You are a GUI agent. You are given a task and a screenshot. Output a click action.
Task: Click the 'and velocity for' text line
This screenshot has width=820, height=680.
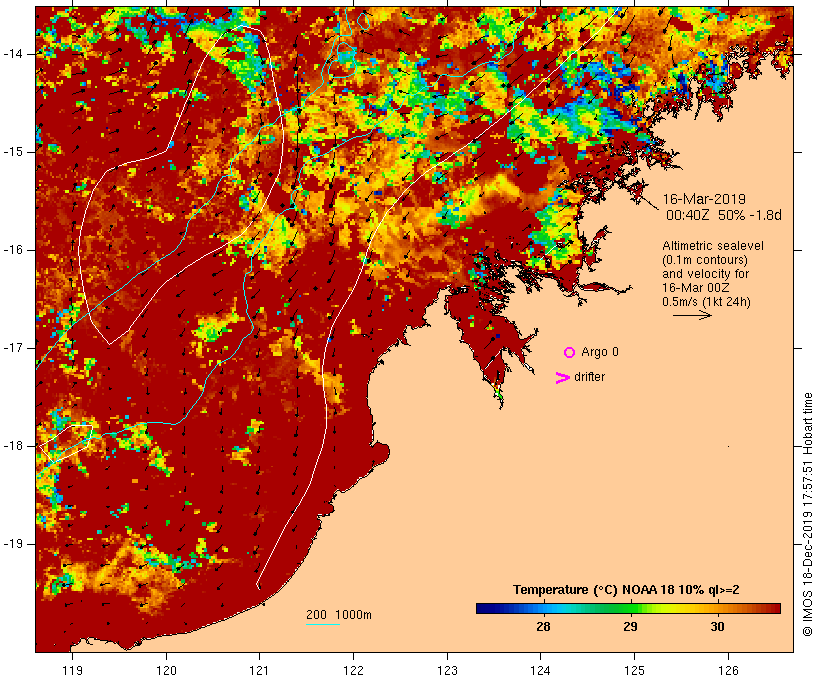pos(705,274)
